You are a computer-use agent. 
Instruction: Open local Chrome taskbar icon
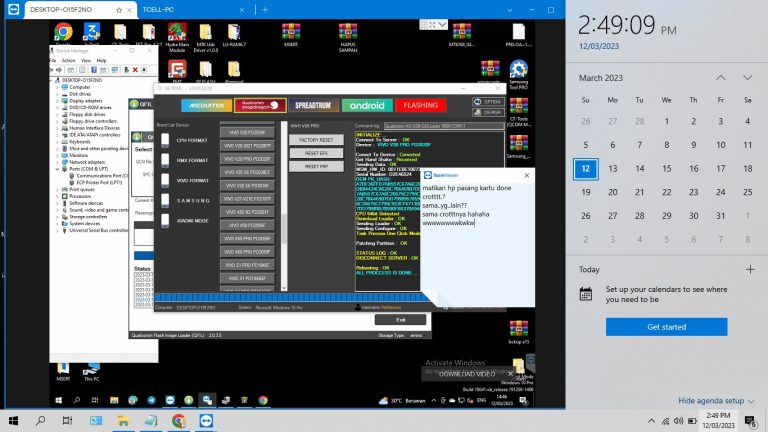(x=179, y=421)
